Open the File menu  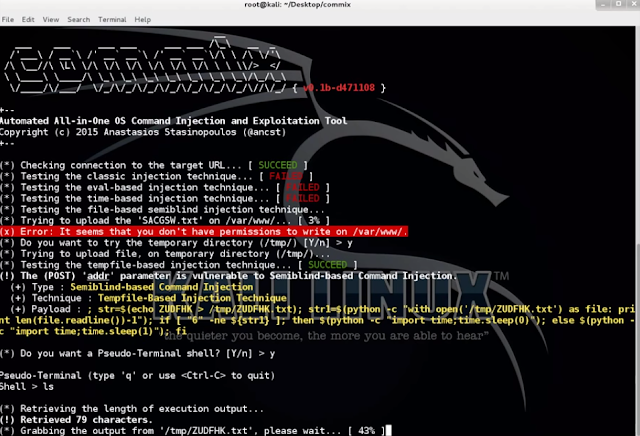point(8,19)
